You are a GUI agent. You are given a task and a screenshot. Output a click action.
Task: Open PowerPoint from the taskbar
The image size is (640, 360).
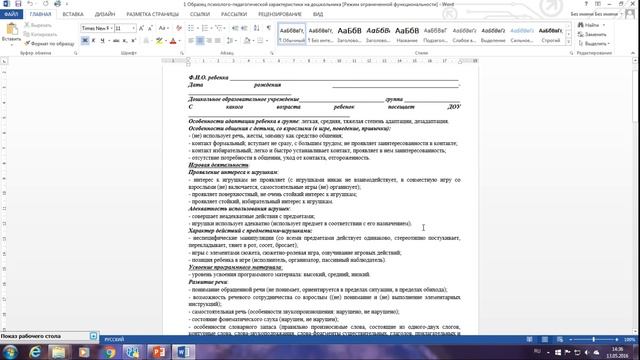158,352
